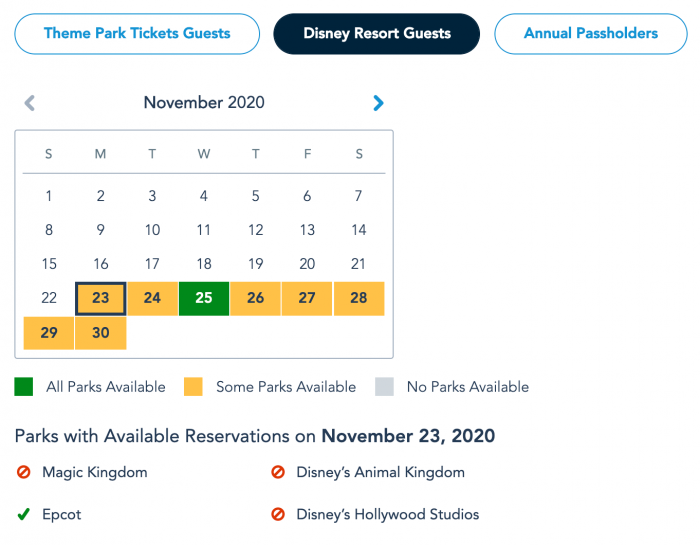Select November 25 all-parks-available date
Screen dimensions: 700x545
point(204,298)
